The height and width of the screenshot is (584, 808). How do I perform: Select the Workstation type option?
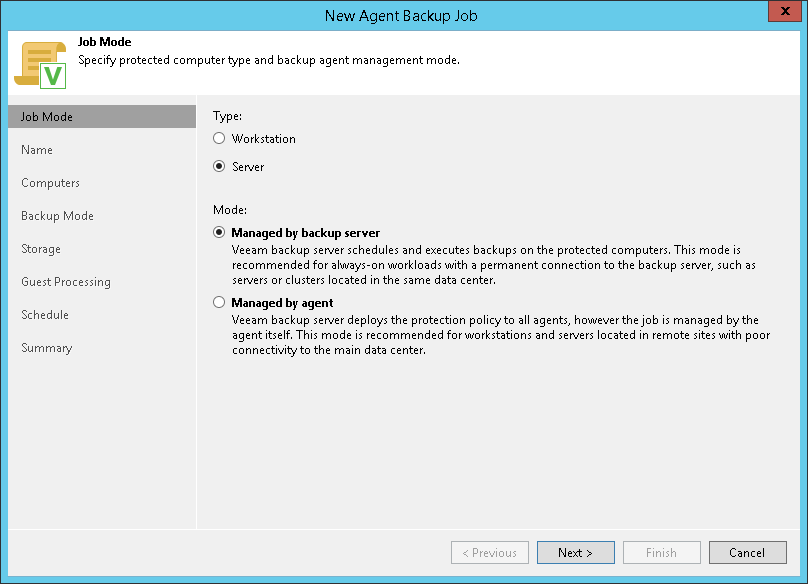[x=219, y=139]
